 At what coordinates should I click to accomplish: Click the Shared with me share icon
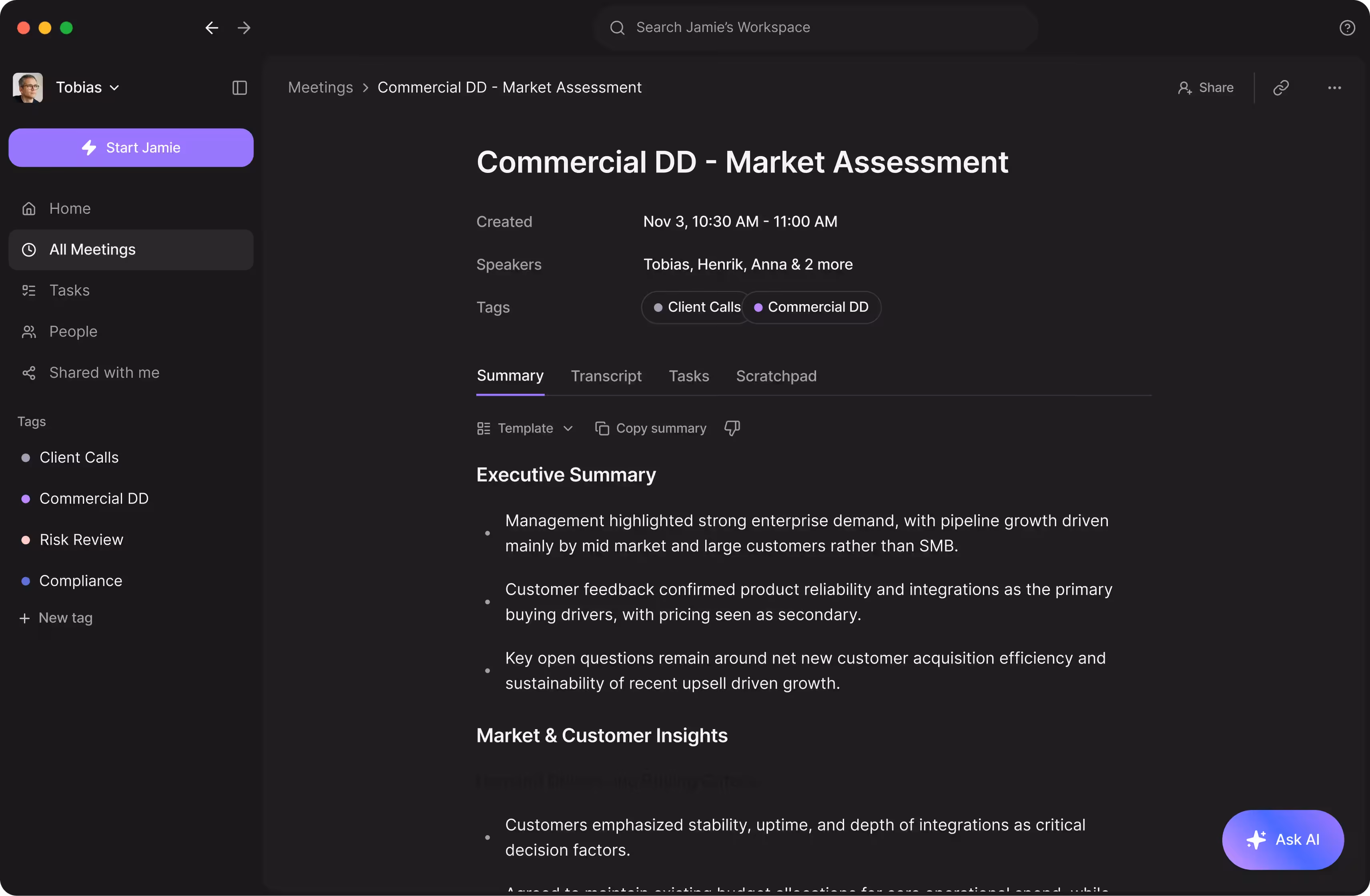[29, 373]
